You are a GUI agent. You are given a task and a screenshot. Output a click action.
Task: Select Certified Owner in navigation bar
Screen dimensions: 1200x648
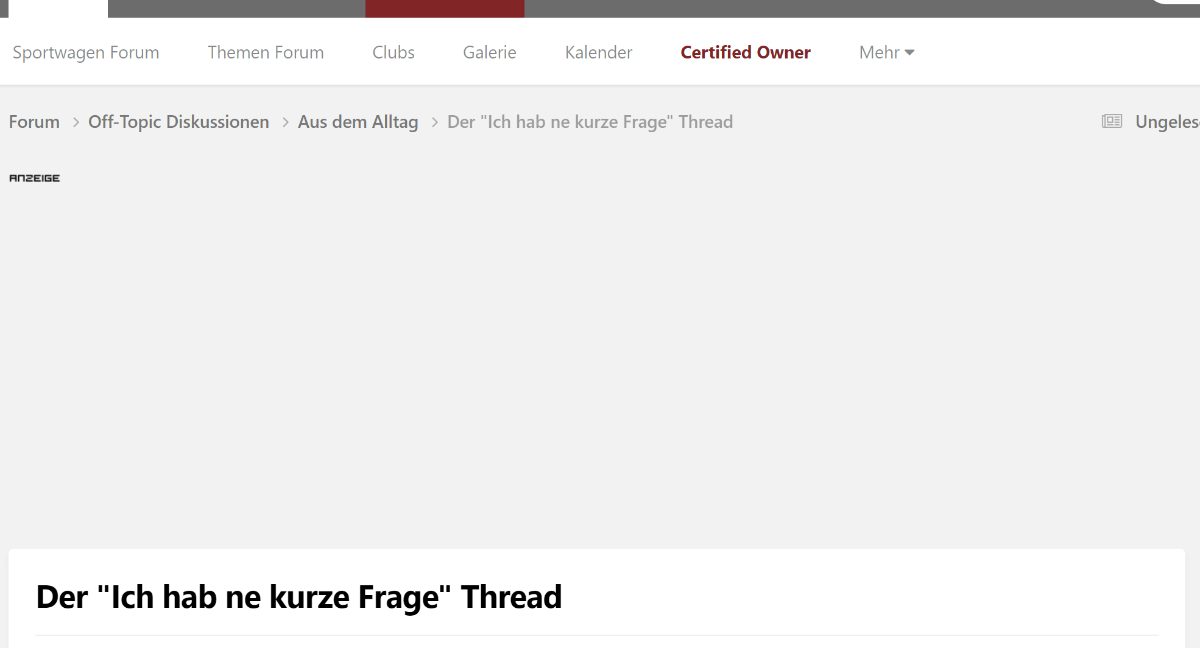745,53
